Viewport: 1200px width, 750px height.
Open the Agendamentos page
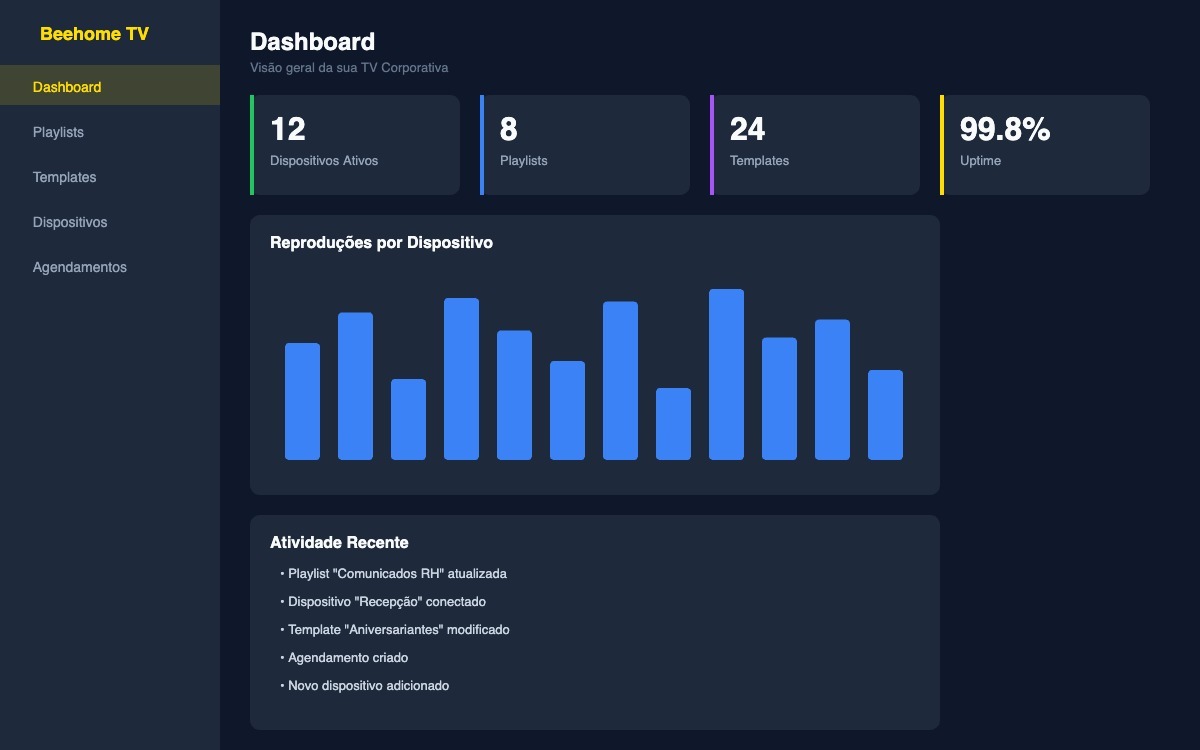point(80,266)
